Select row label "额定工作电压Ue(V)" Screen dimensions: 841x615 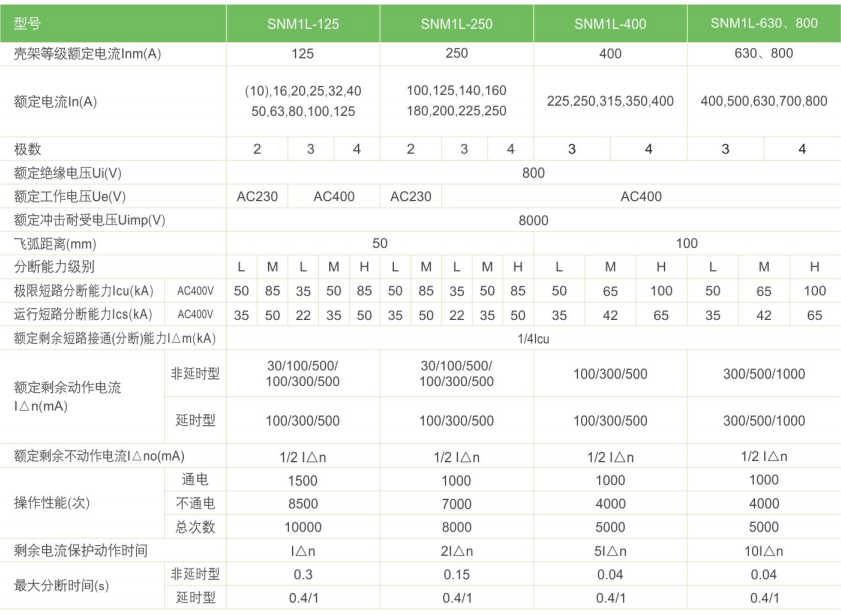tap(70, 196)
